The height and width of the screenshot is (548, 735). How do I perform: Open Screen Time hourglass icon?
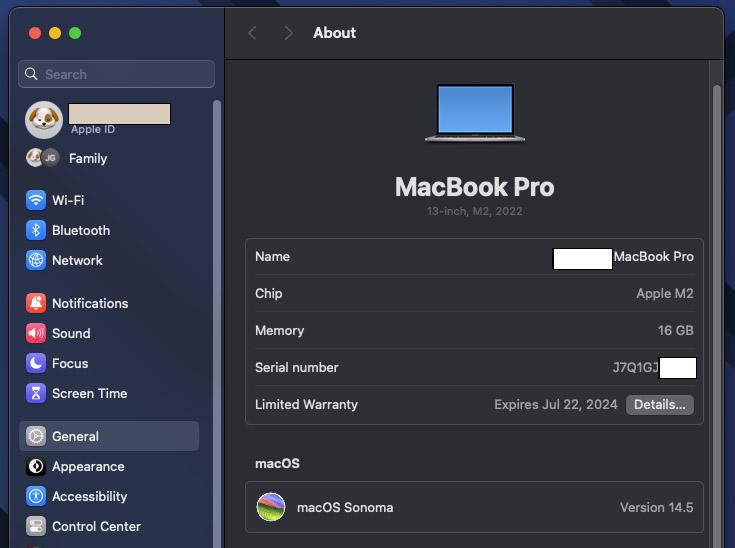tap(36, 393)
